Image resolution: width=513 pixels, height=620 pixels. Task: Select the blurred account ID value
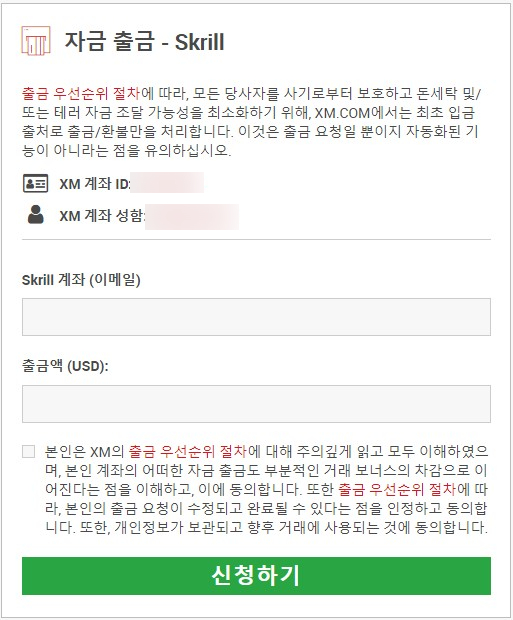coord(167,183)
